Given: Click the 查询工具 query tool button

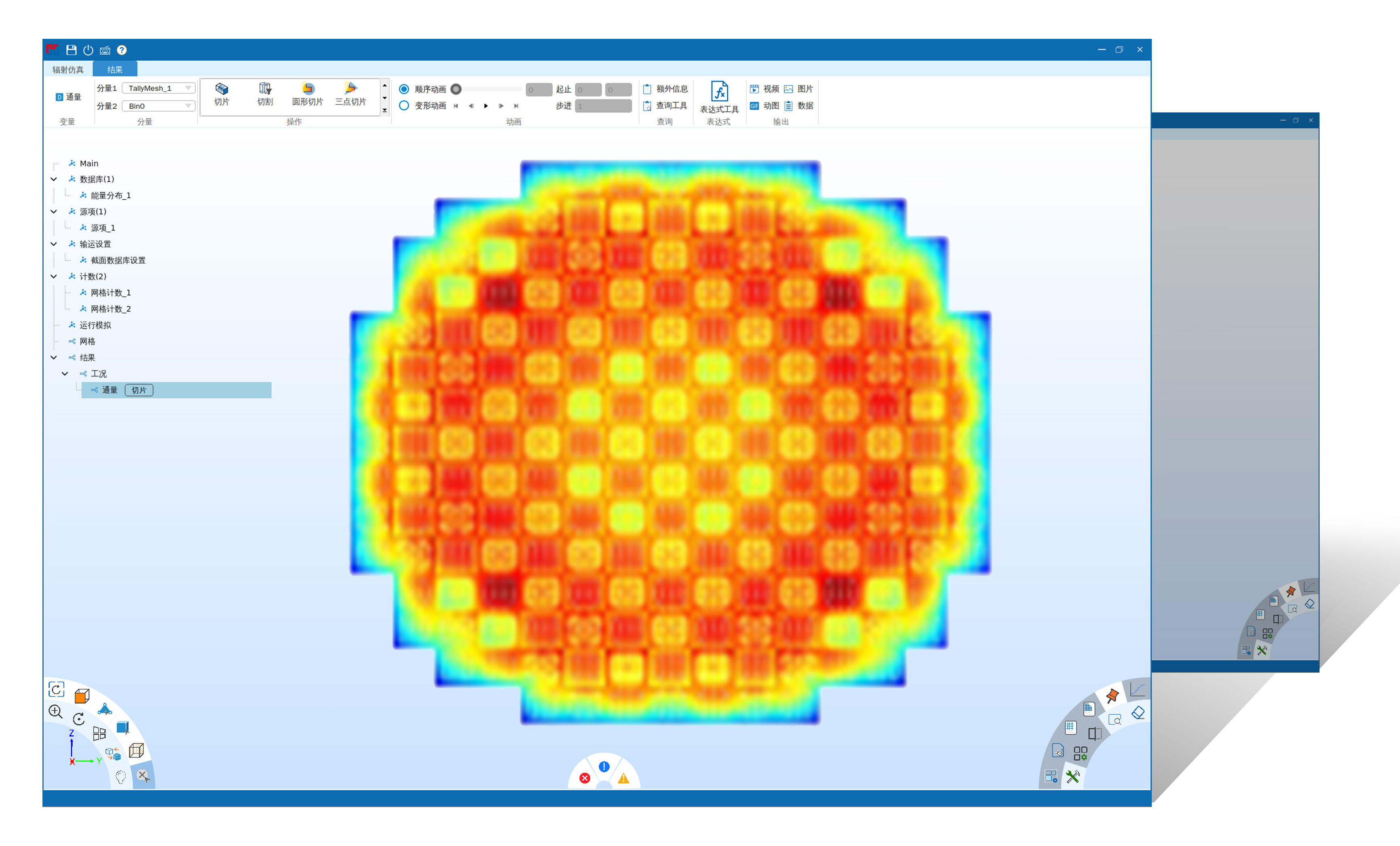Looking at the screenshot, I should coord(665,106).
